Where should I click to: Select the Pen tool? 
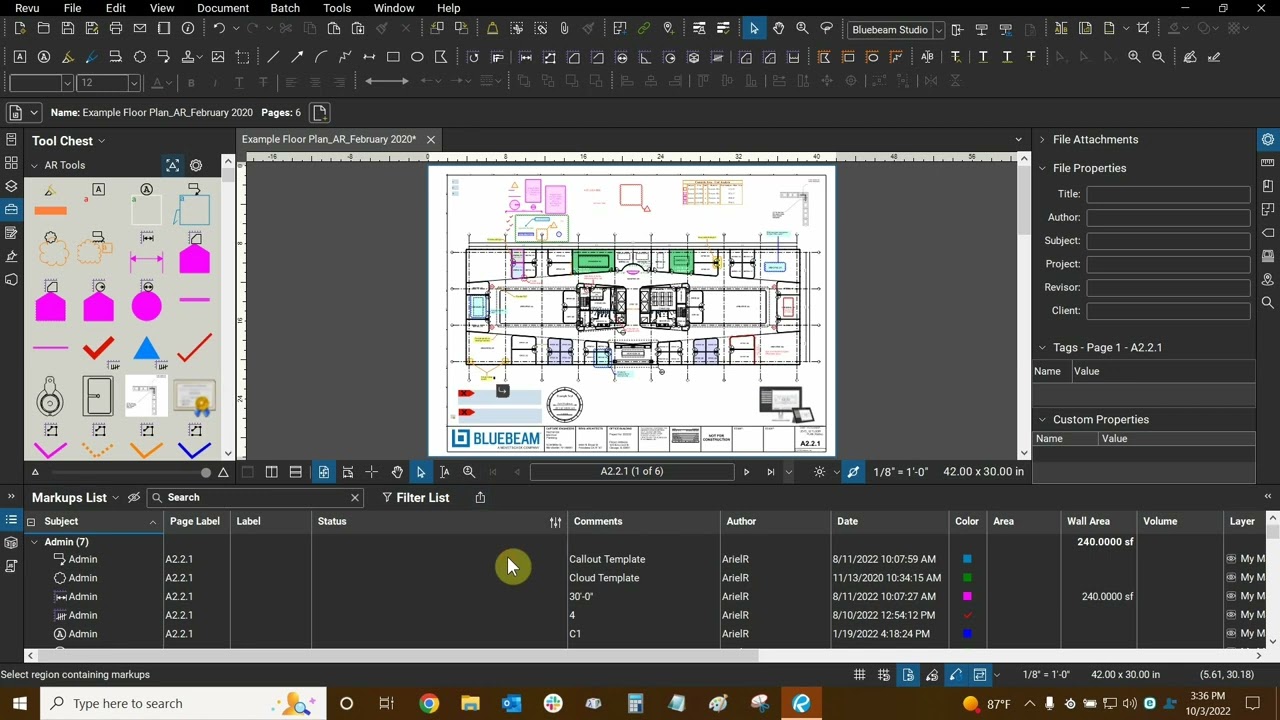pos(92,57)
